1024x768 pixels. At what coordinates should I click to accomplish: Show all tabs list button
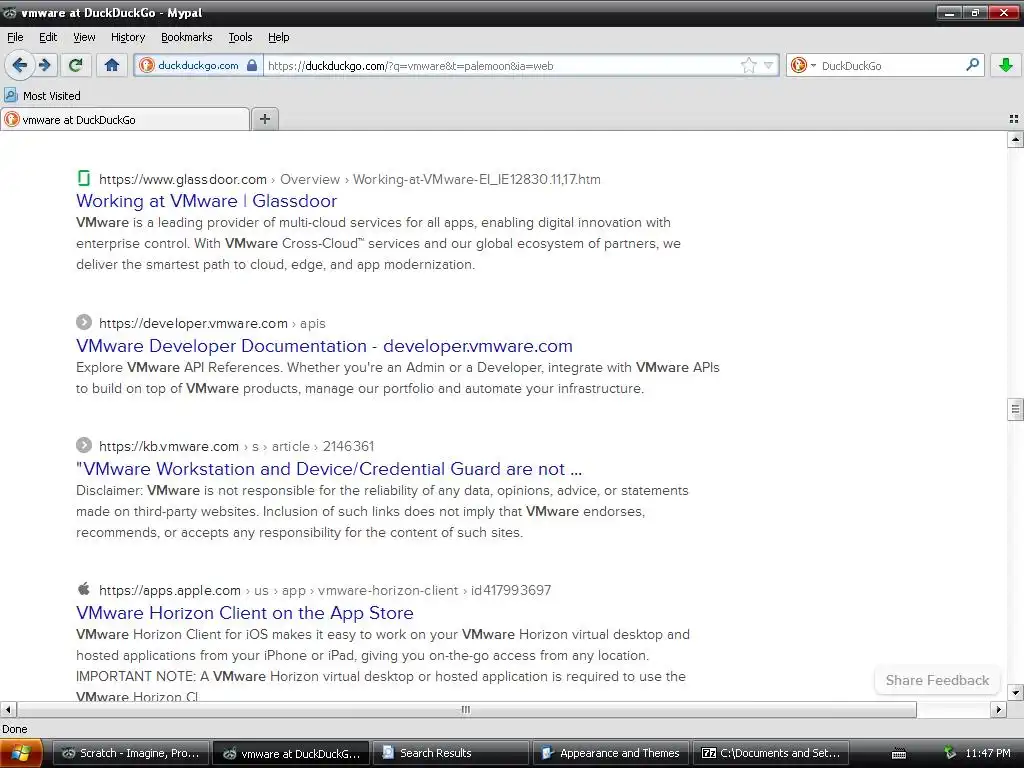pyautogui.click(x=1014, y=119)
